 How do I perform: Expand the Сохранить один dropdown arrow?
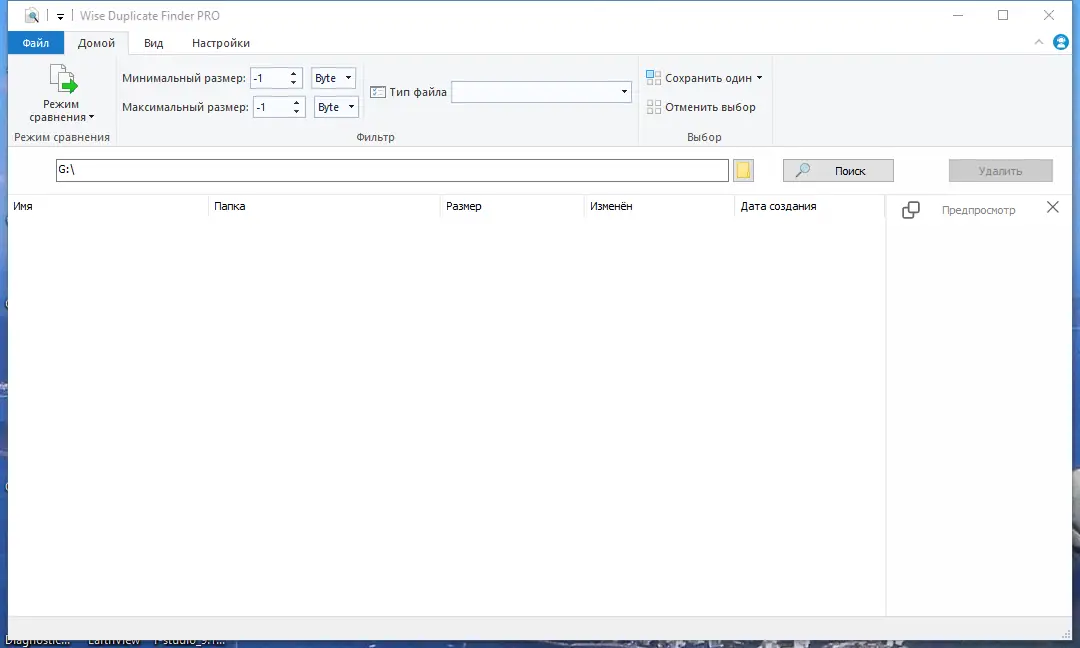click(x=760, y=78)
